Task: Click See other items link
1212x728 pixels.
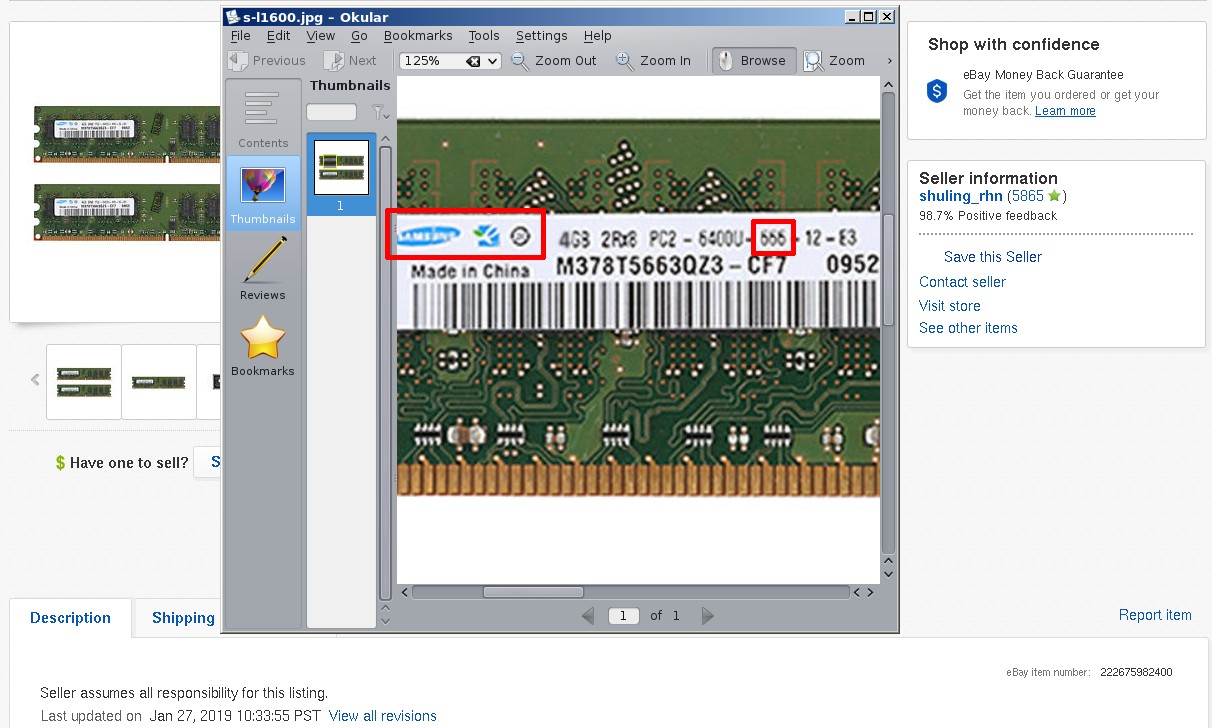Action: pyautogui.click(x=968, y=328)
